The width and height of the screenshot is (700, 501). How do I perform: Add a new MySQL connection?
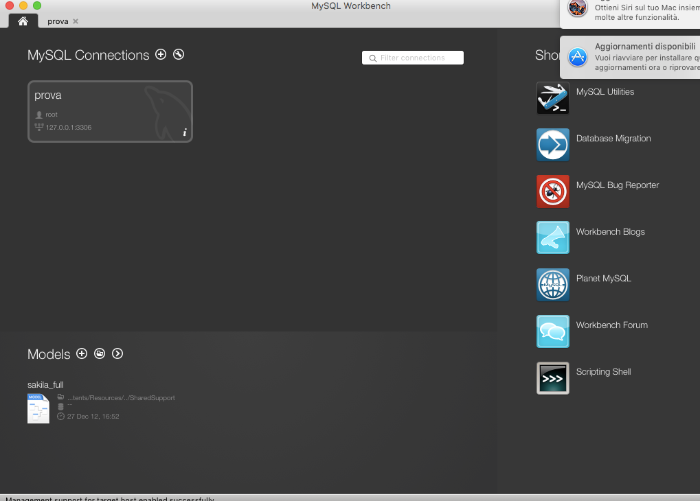(161, 54)
